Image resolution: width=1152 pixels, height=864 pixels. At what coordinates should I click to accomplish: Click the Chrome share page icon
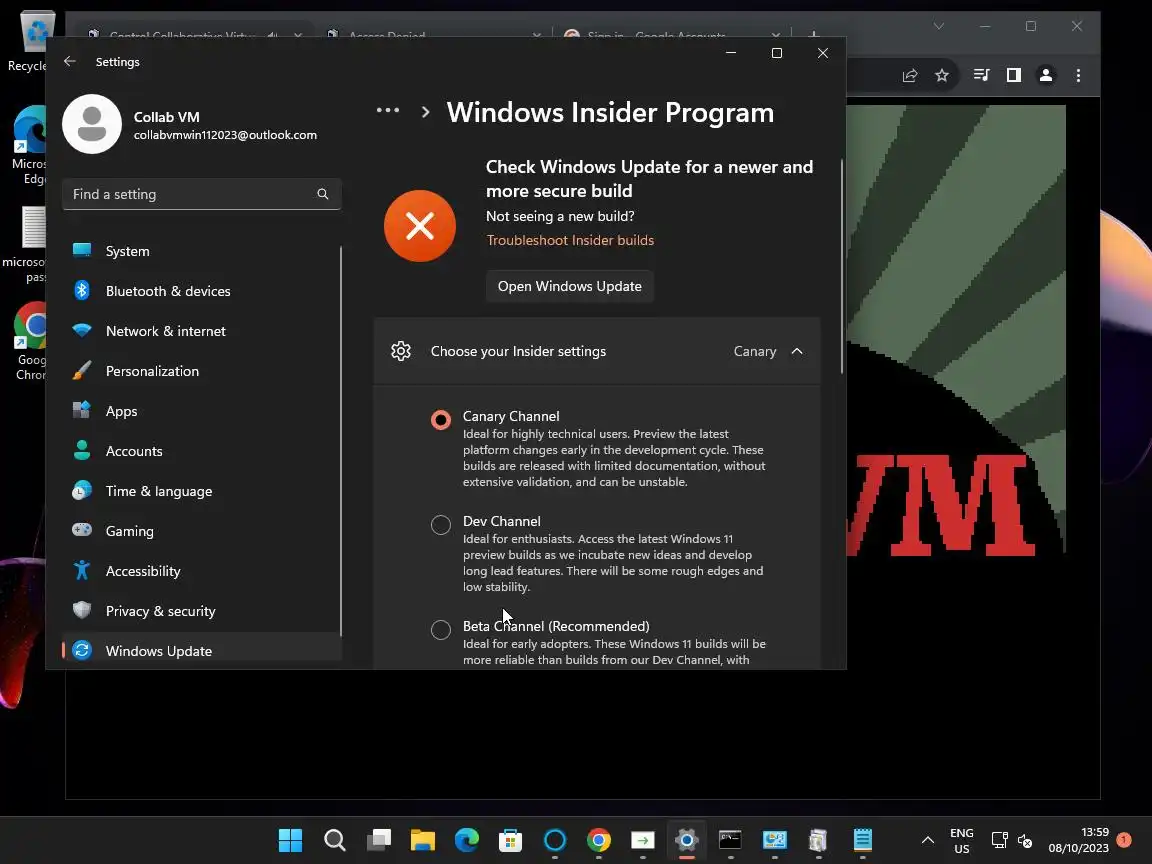pyautogui.click(x=910, y=75)
